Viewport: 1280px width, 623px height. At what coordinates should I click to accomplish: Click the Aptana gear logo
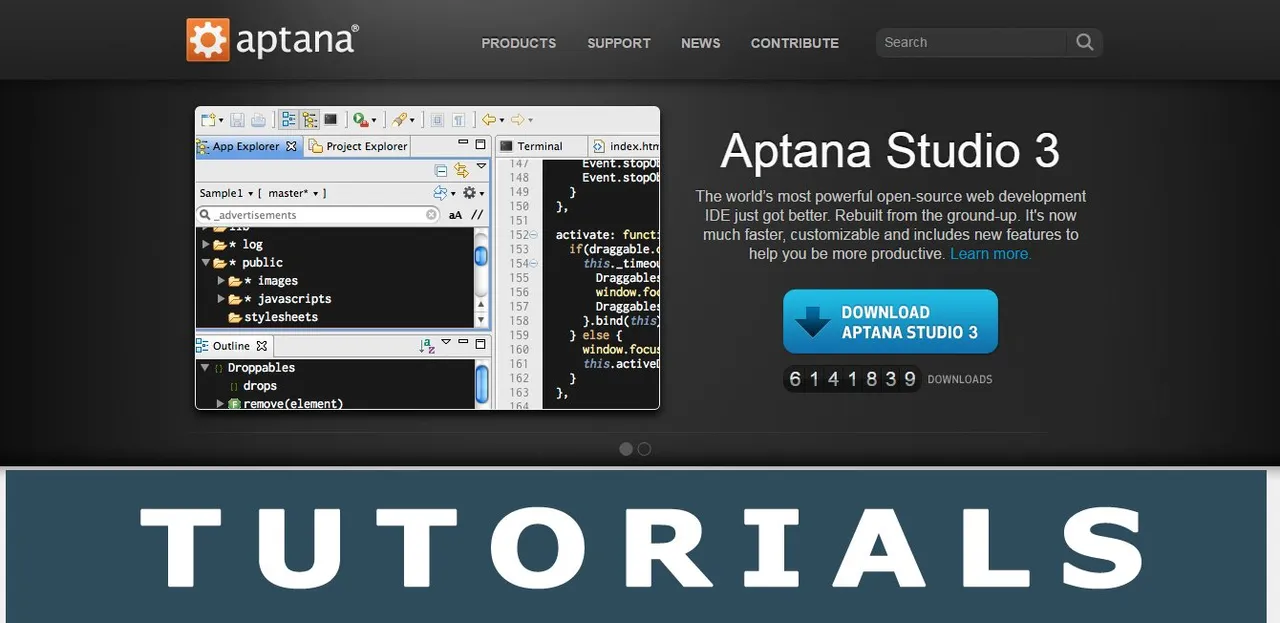(208, 40)
